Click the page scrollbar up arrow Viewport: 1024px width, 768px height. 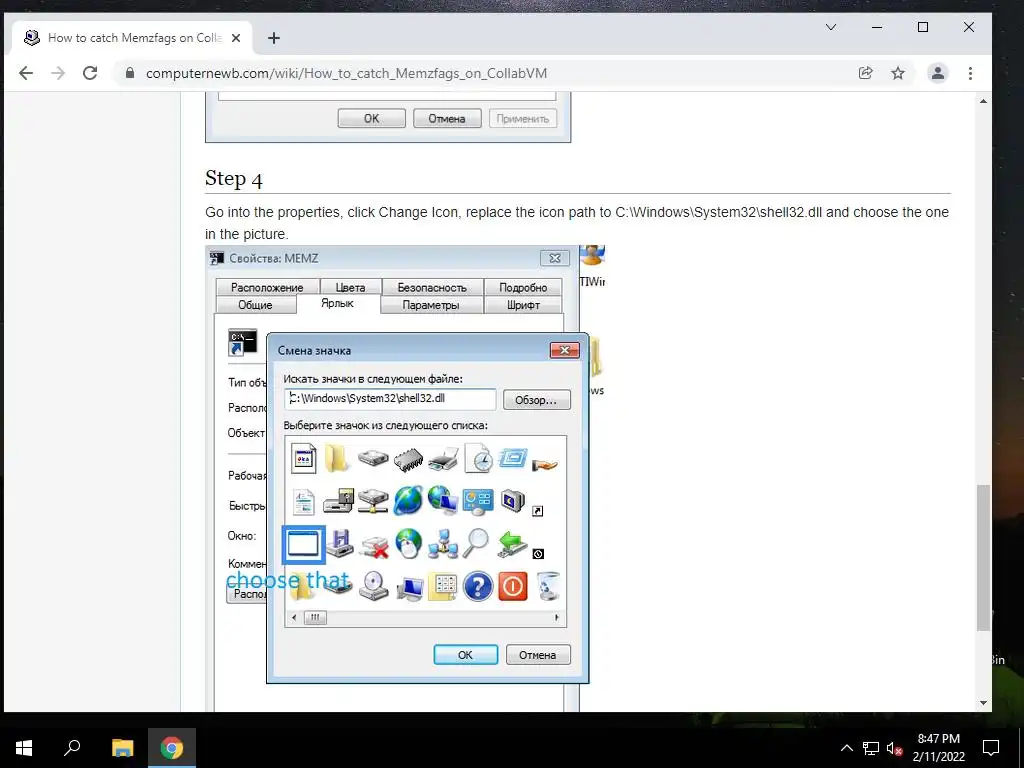point(984,101)
